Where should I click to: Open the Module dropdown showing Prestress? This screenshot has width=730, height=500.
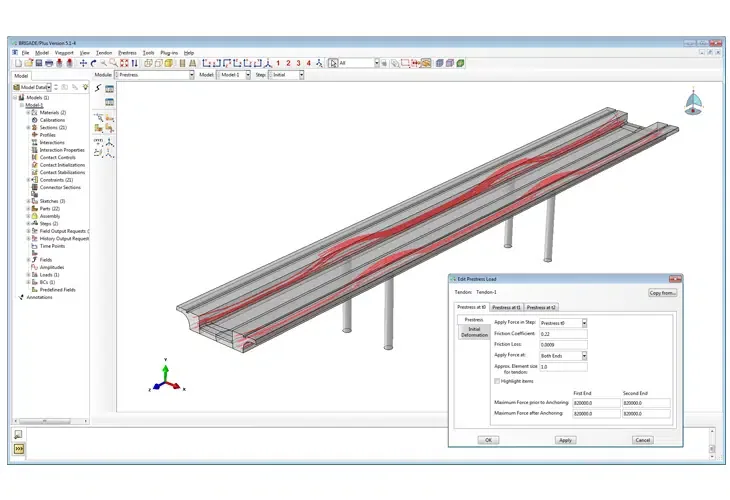155,74
